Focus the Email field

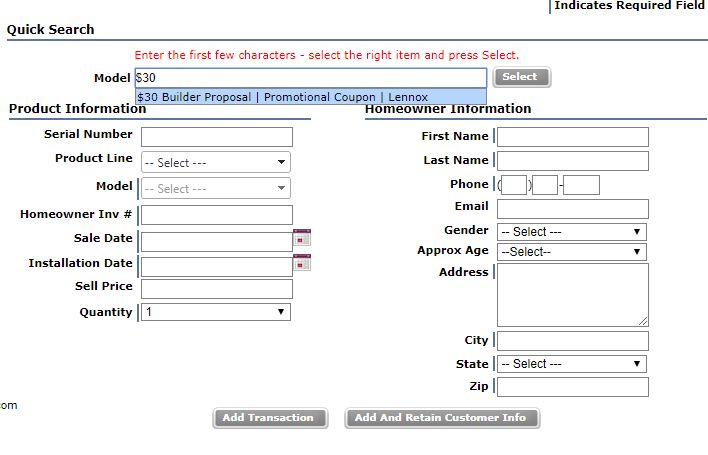(x=573, y=209)
